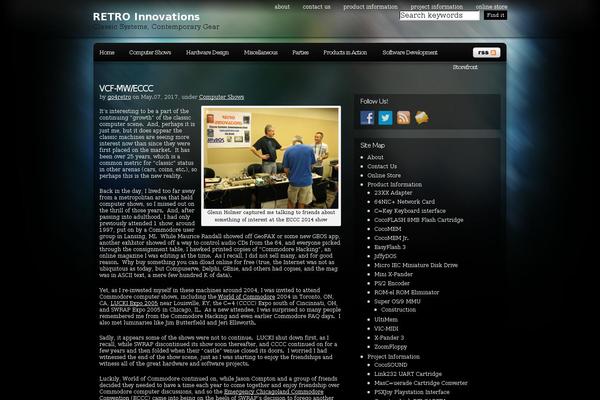Follow the World of Commodore link
600x400 pixels.
[x=246, y=297]
